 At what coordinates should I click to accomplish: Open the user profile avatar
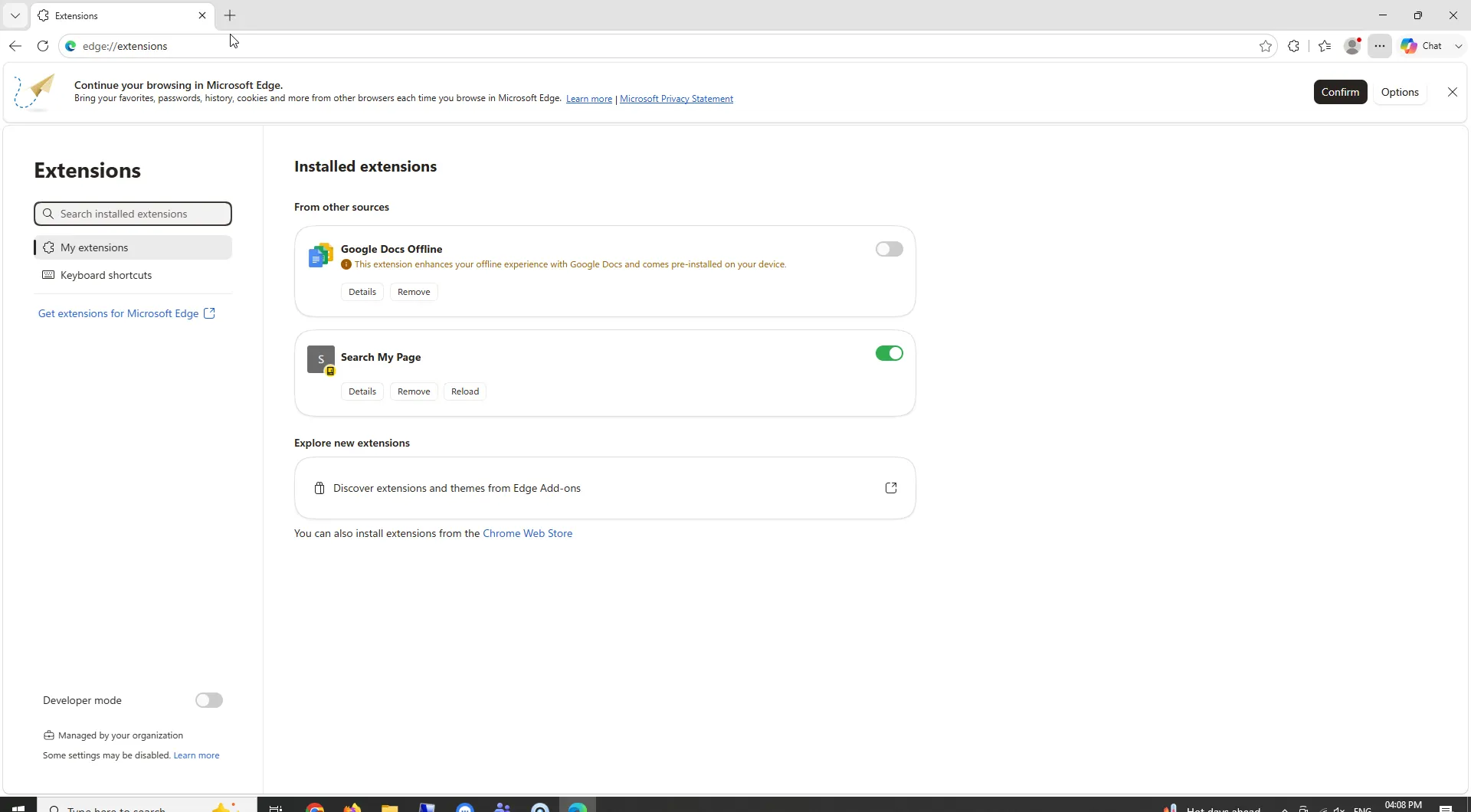(x=1352, y=46)
